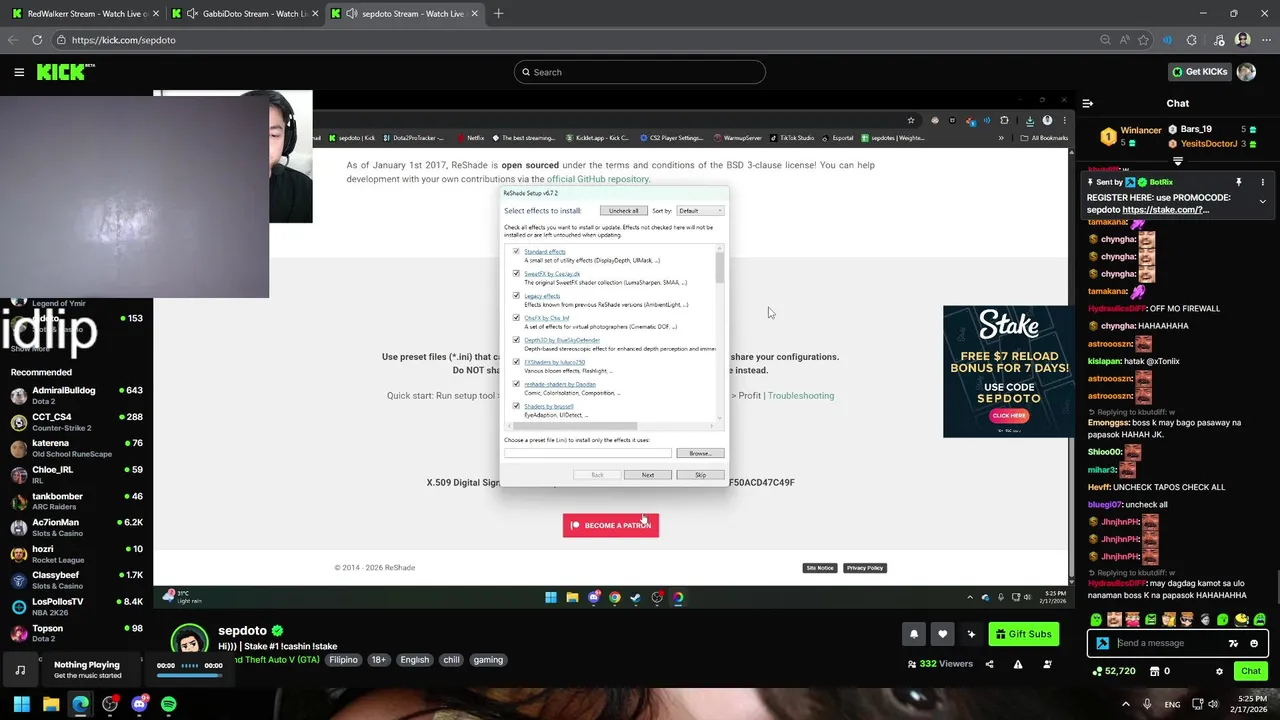Open the Sort by Default dropdown
Viewport: 1280px width, 720px height.
tap(700, 211)
